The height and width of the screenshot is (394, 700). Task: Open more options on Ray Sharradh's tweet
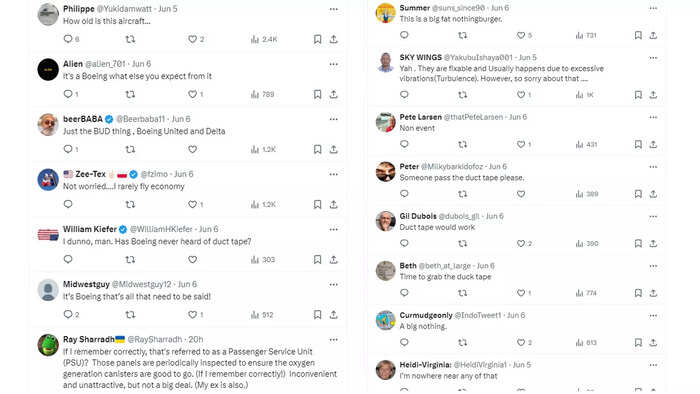333,340
